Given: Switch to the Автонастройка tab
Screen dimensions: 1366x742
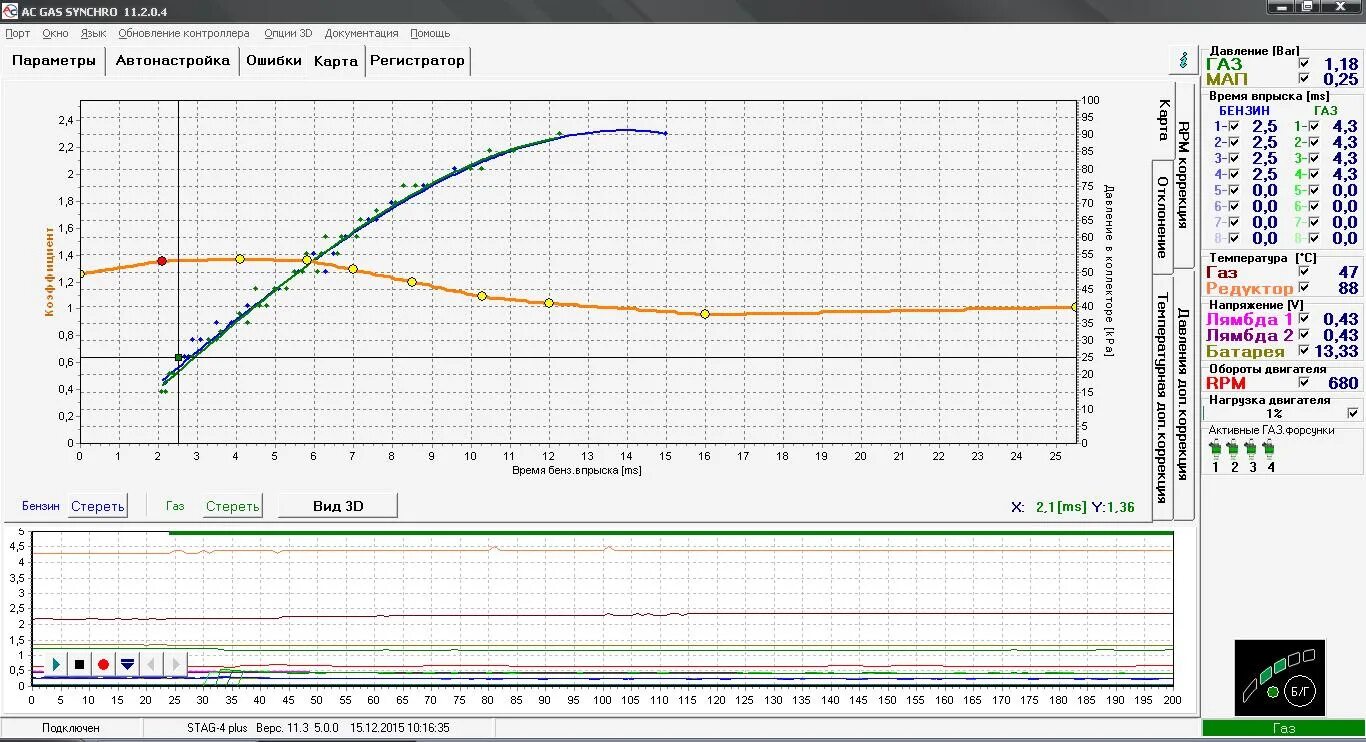Looking at the screenshot, I should (x=173, y=60).
